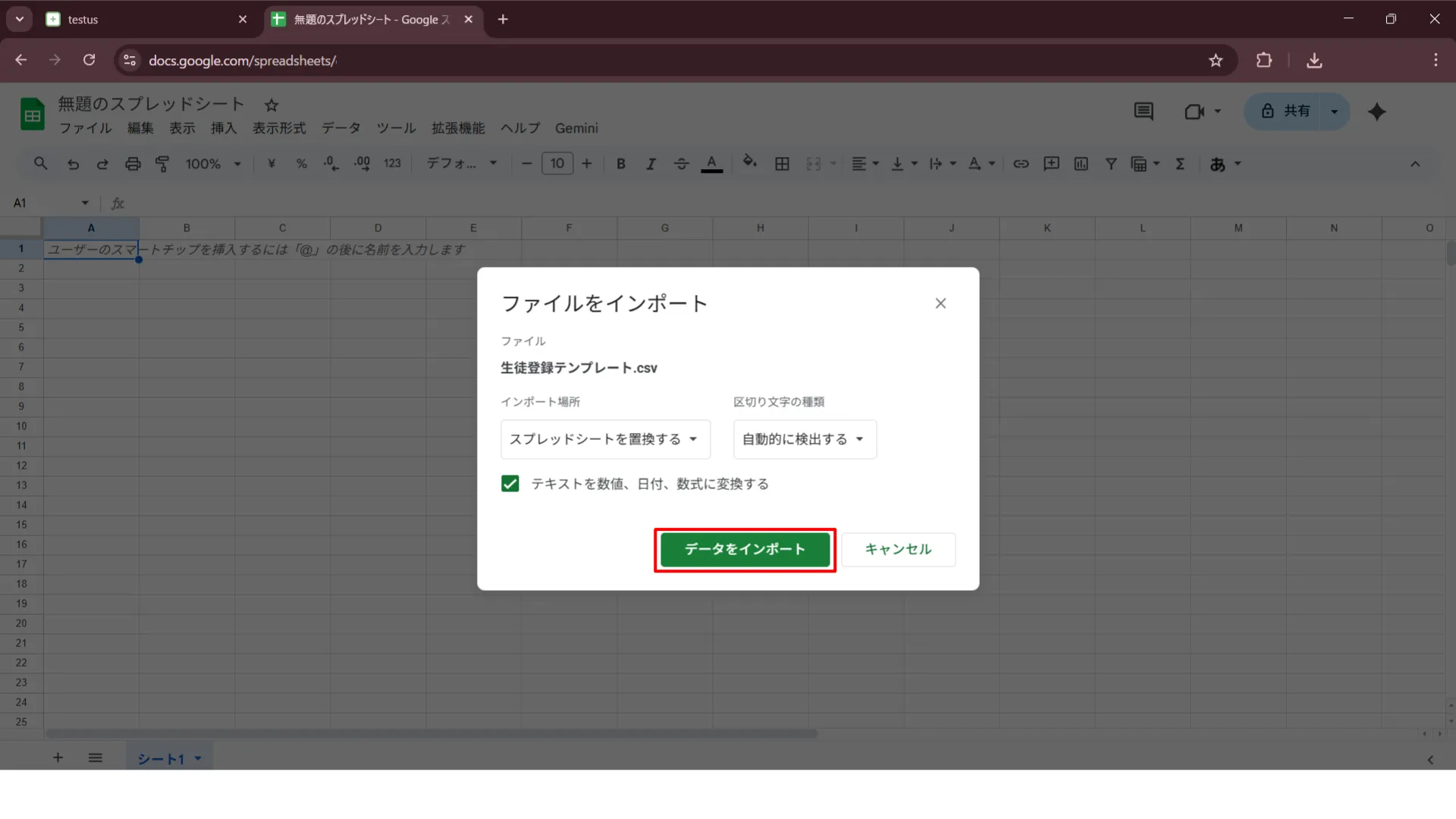The height and width of the screenshot is (819, 1456).
Task: Click the undo arrow in toolbar
Action: pyautogui.click(x=73, y=164)
